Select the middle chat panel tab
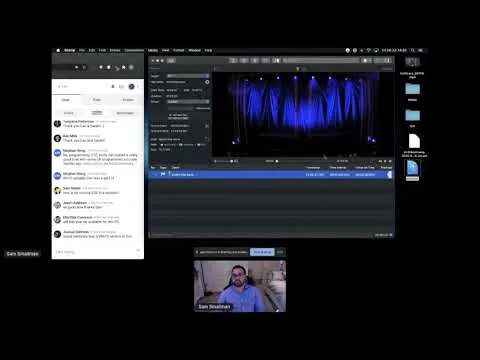Screen dimensions: 480x360 click(97, 100)
